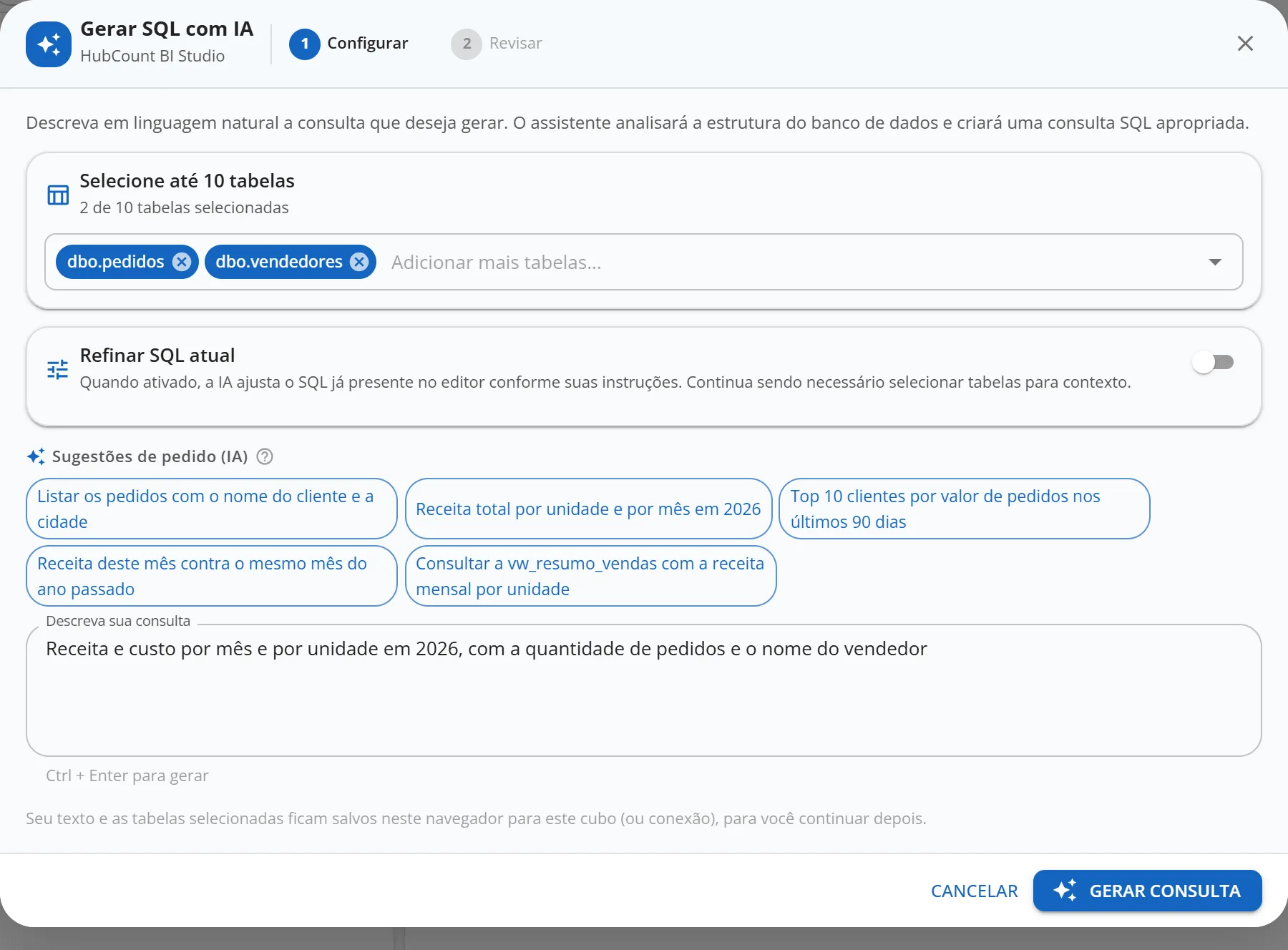Remove the dbo.vendedores table chip
This screenshot has height=950, width=1288.
coord(359,262)
